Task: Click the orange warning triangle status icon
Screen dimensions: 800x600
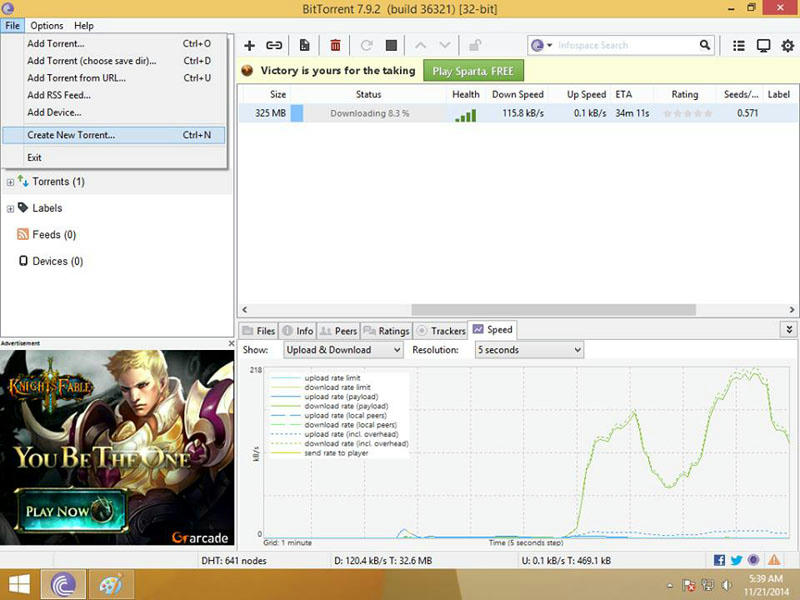Action: (x=774, y=560)
